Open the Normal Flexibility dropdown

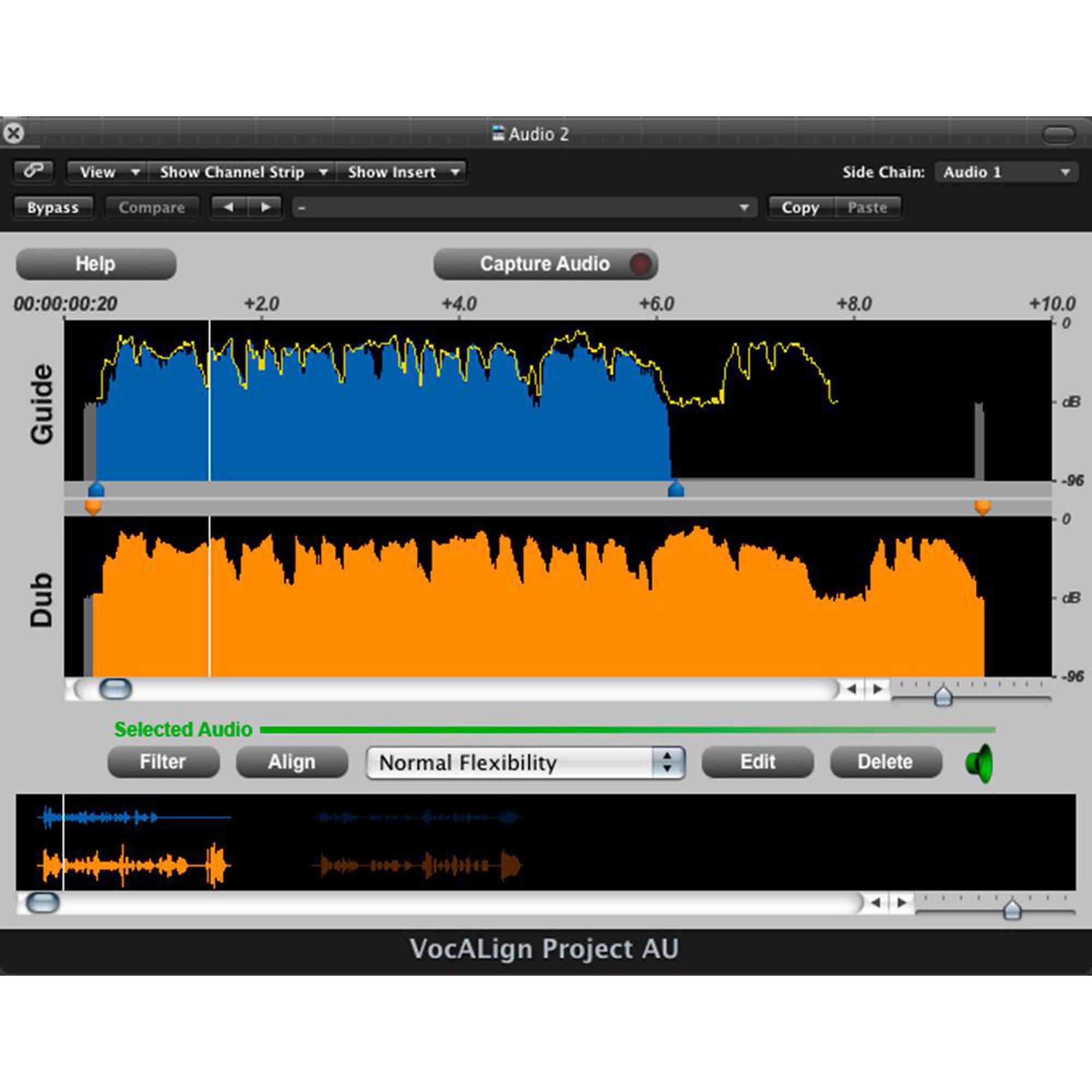coord(526,762)
